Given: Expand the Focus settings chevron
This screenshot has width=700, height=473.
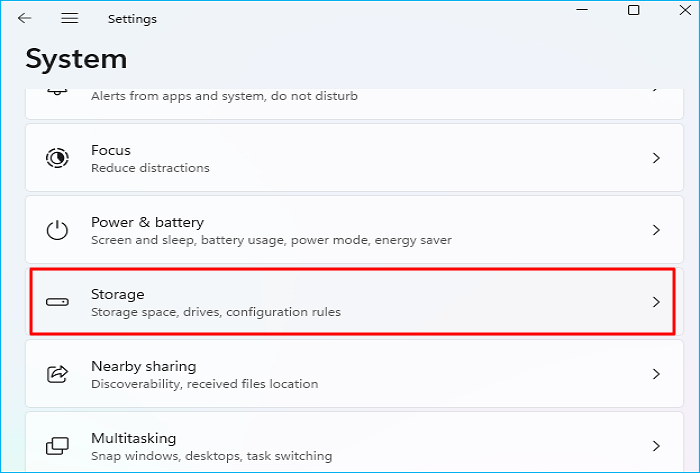Looking at the screenshot, I should (x=656, y=158).
